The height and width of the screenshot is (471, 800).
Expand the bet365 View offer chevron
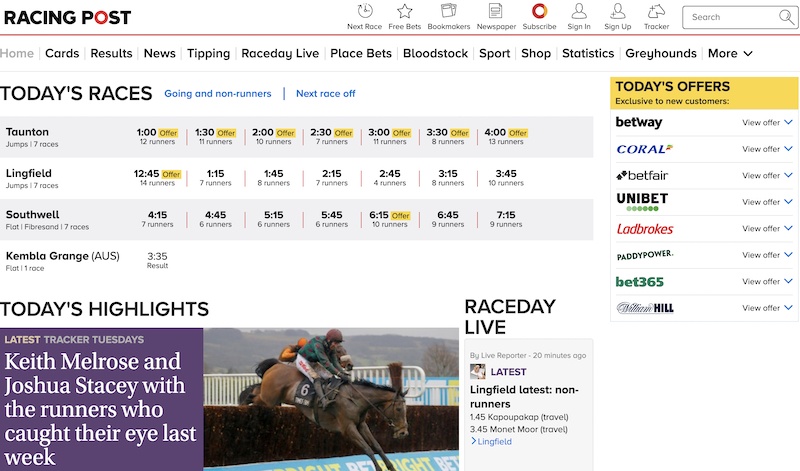[788, 281]
